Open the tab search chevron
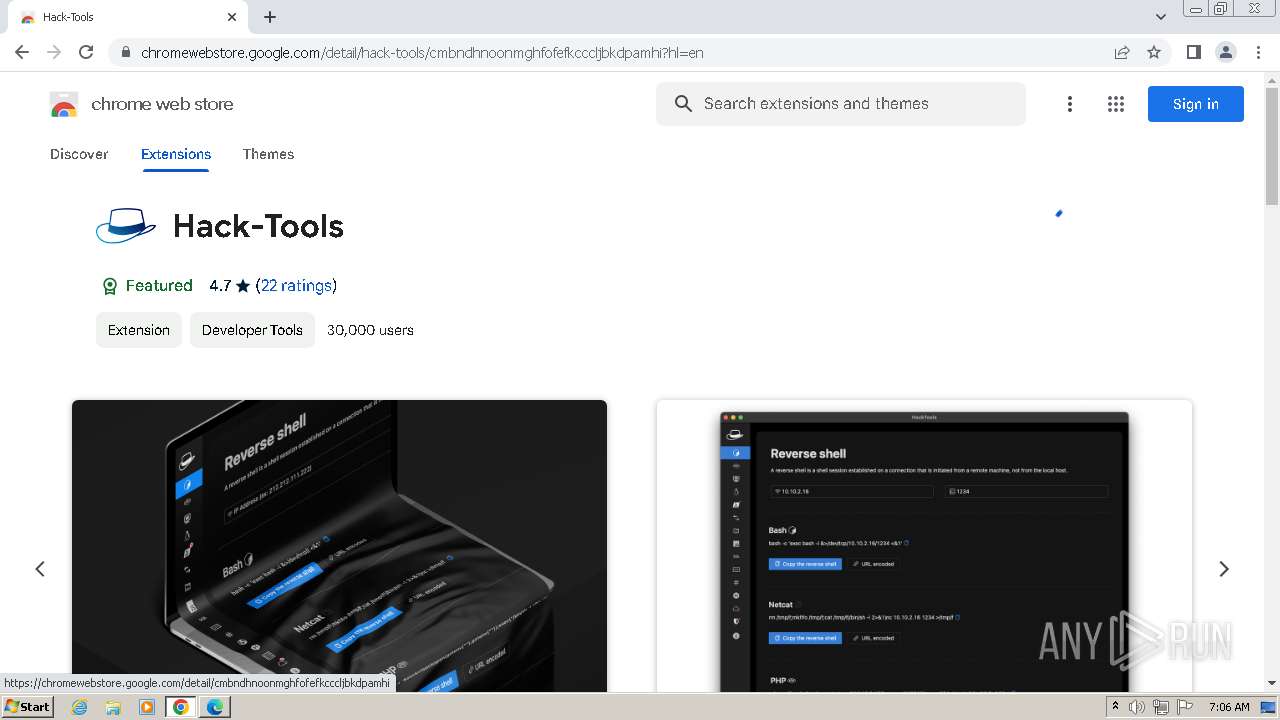 [x=1161, y=17]
